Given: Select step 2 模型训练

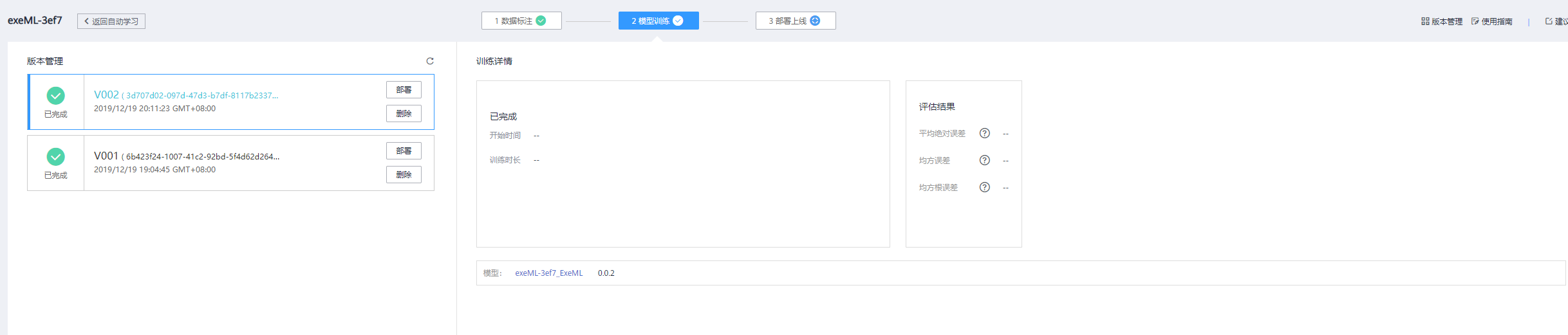Looking at the screenshot, I should (x=658, y=21).
